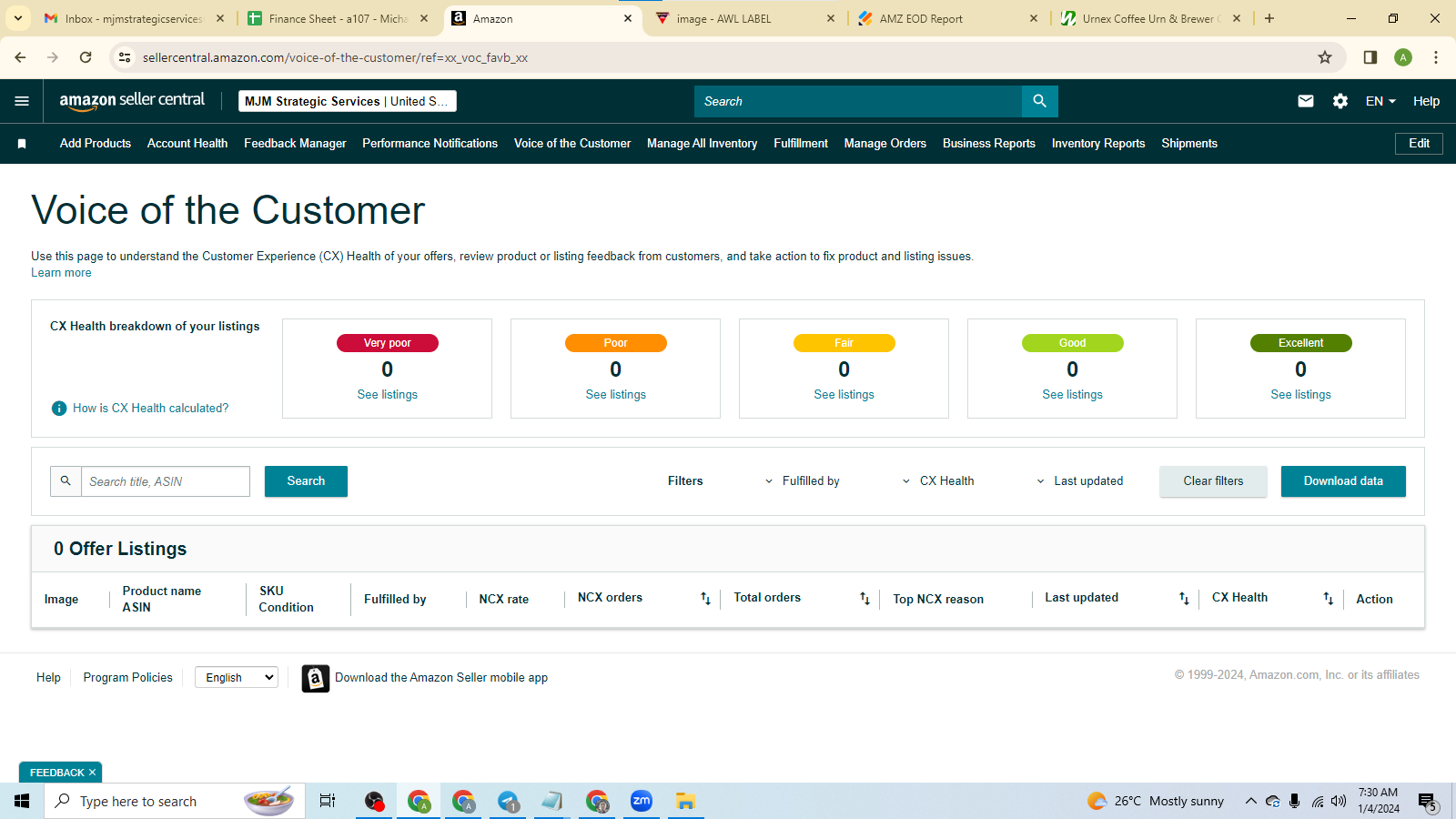
Task: Click the Clear filters button
Action: click(1213, 481)
